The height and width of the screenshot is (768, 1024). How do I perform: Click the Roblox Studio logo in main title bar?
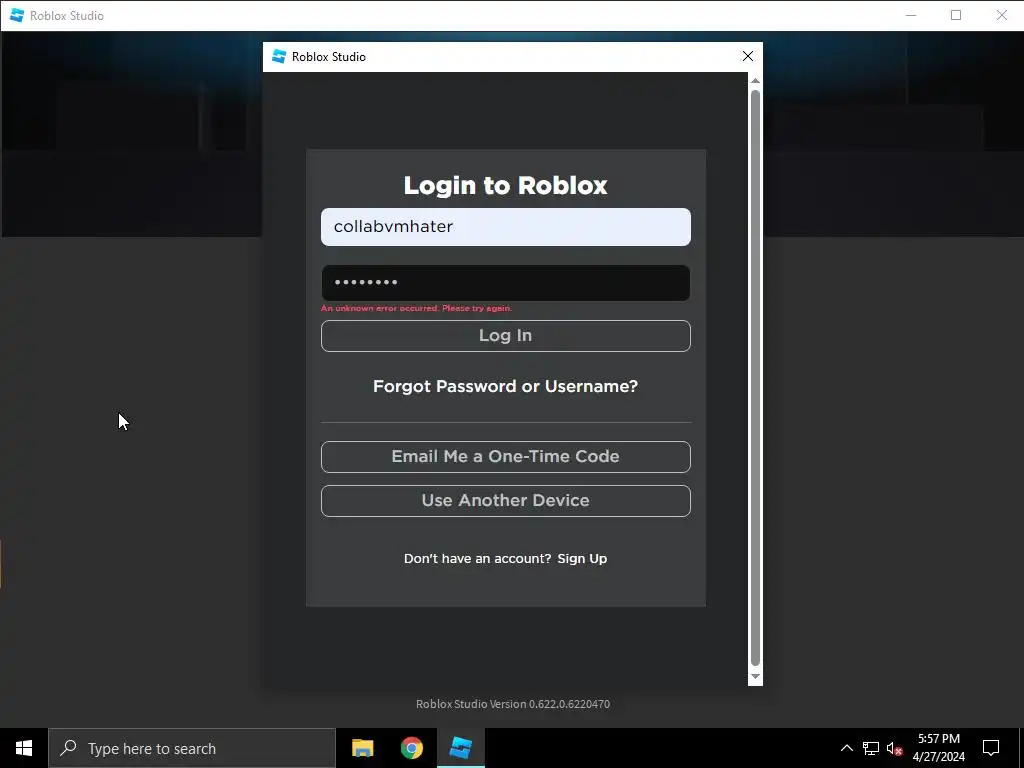(17, 15)
